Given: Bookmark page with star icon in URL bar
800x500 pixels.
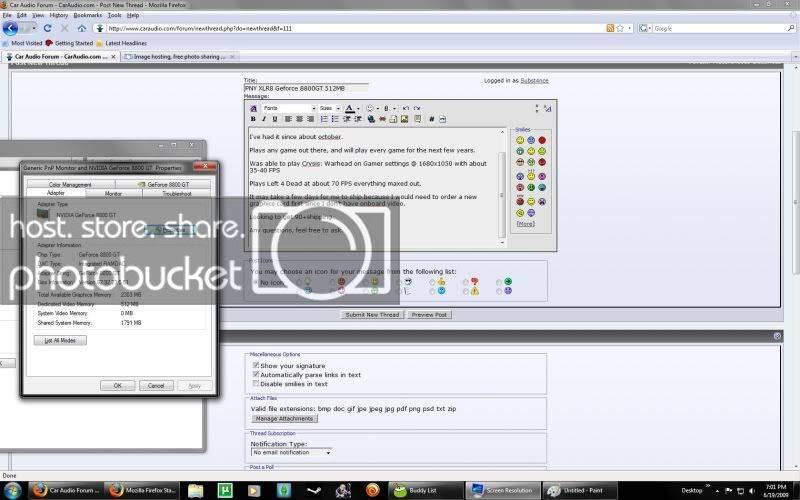Looking at the screenshot, I should pos(620,29).
